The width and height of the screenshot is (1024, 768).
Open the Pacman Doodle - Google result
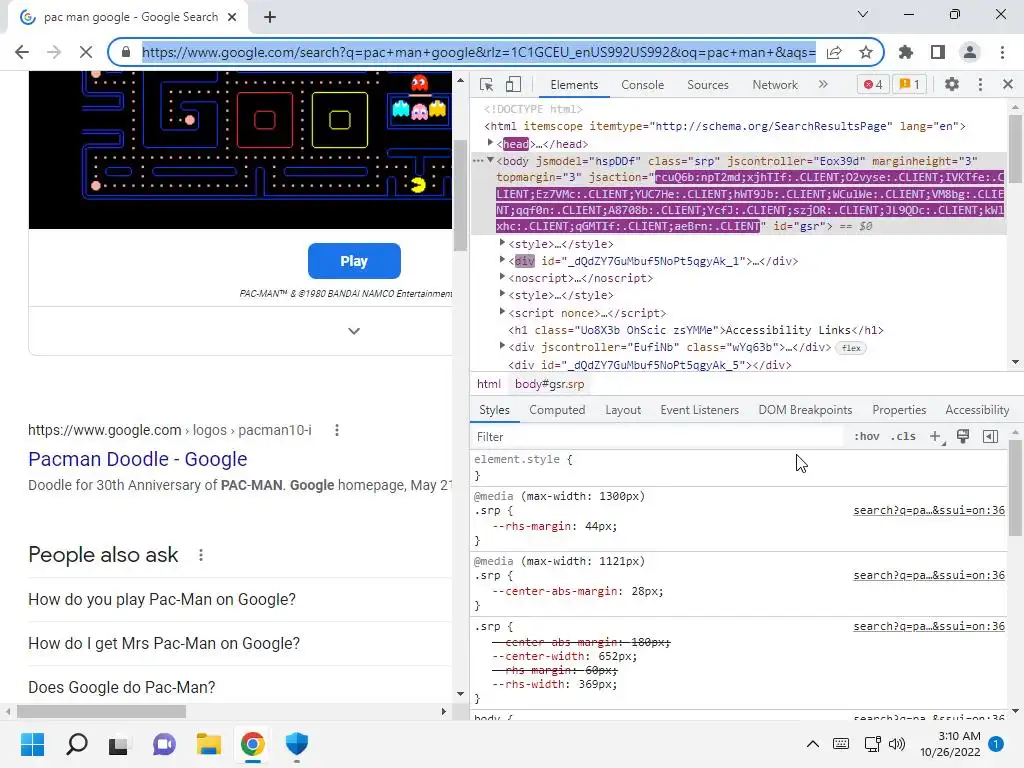pyautogui.click(x=138, y=459)
